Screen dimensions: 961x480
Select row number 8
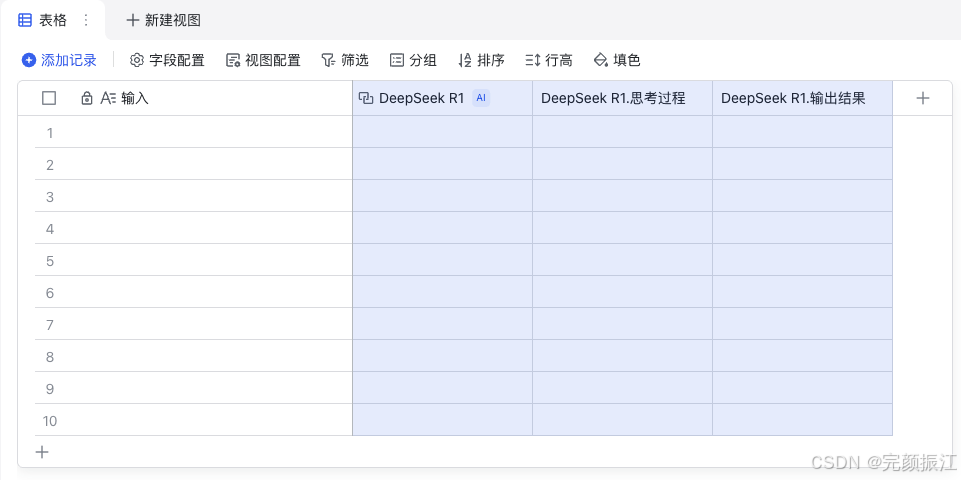pyautogui.click(x=50, y=356)
